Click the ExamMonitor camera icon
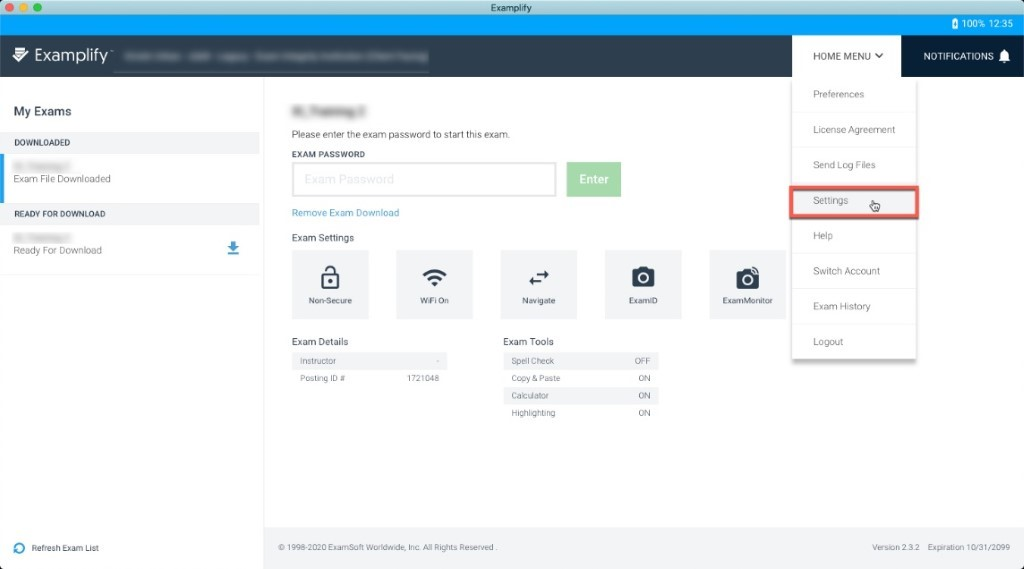The height and width of the screenshot is (569, 1024). 747,277
